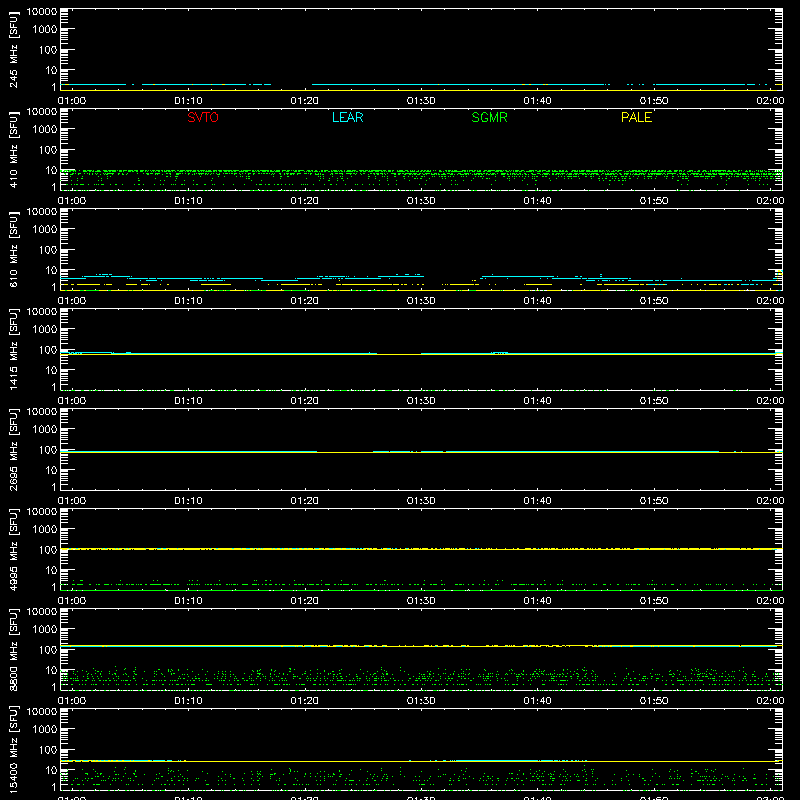
Task: Click the 1000 y-axis value of 8800 MHz panel
Action: pos(44,630)
